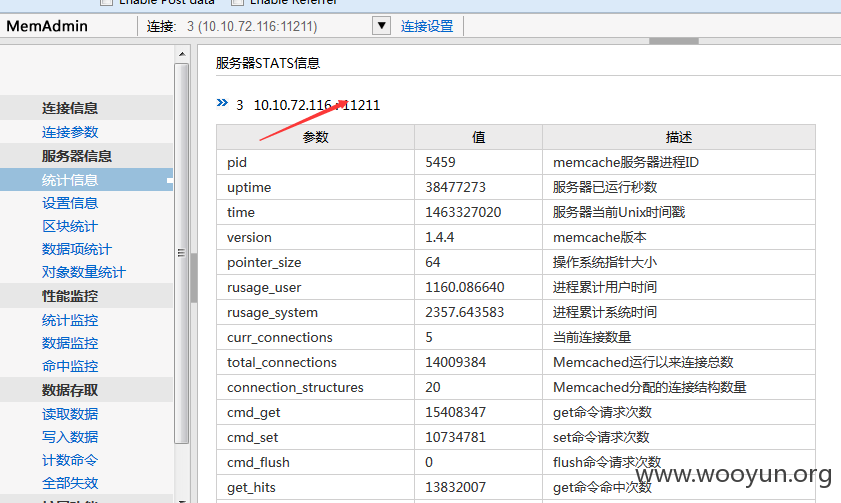Toggle the Enable Post data checkbox

click(x=107, y=2)
